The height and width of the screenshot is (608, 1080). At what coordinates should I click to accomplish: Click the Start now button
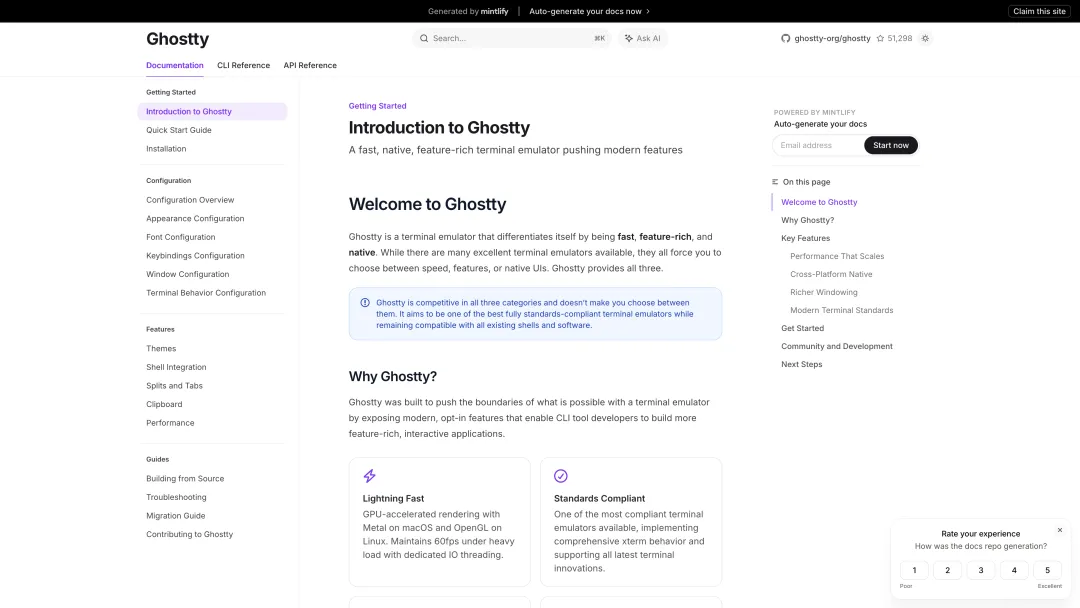pyautogui.click(x=891, y=145)
